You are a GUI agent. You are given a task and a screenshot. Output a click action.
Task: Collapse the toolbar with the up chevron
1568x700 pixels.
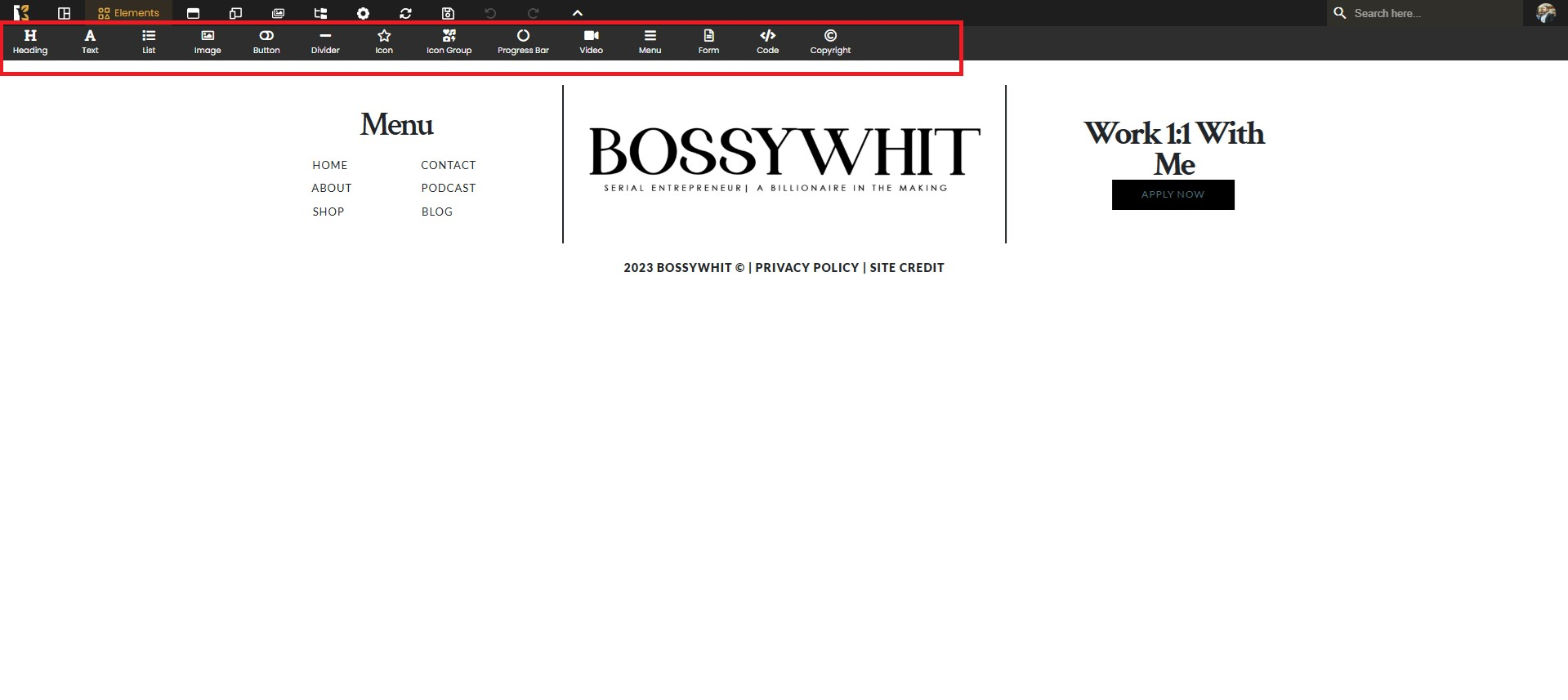[x=577, y=13]
